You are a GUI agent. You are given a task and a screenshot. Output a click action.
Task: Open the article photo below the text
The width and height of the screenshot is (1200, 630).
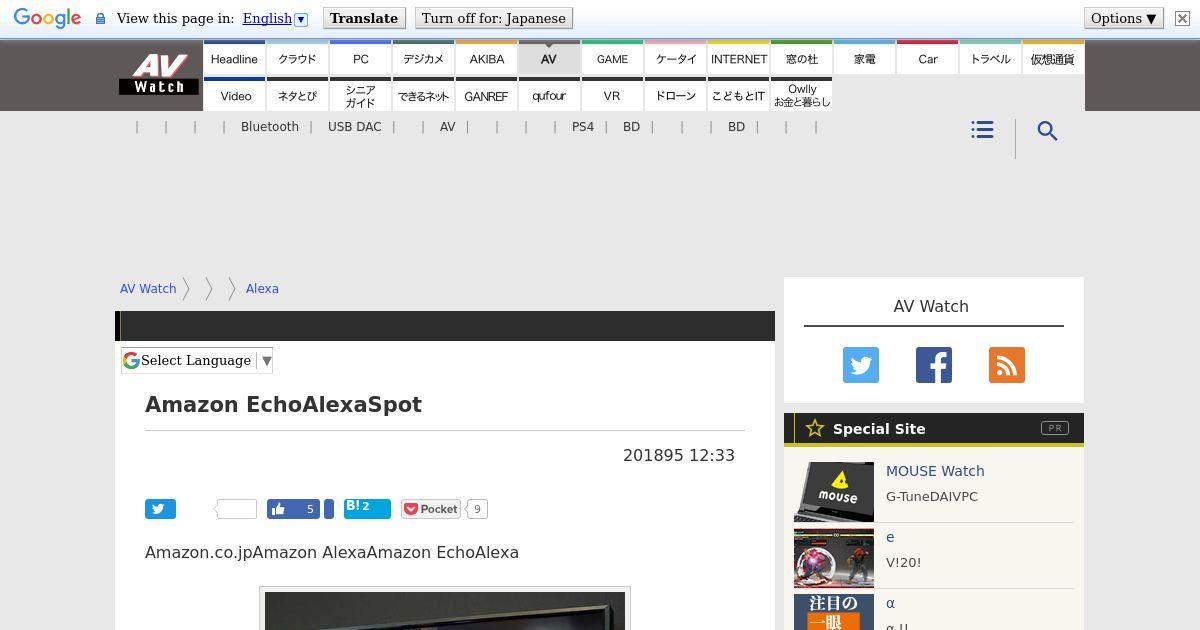445,610
